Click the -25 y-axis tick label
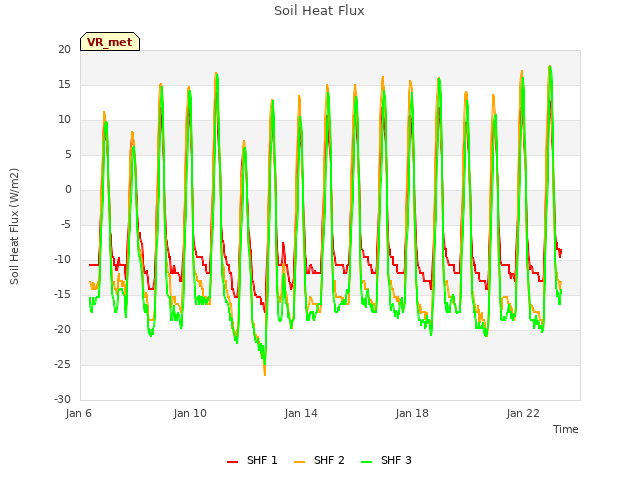The width and height of the screenshot is (640, 480). point(62,364)
